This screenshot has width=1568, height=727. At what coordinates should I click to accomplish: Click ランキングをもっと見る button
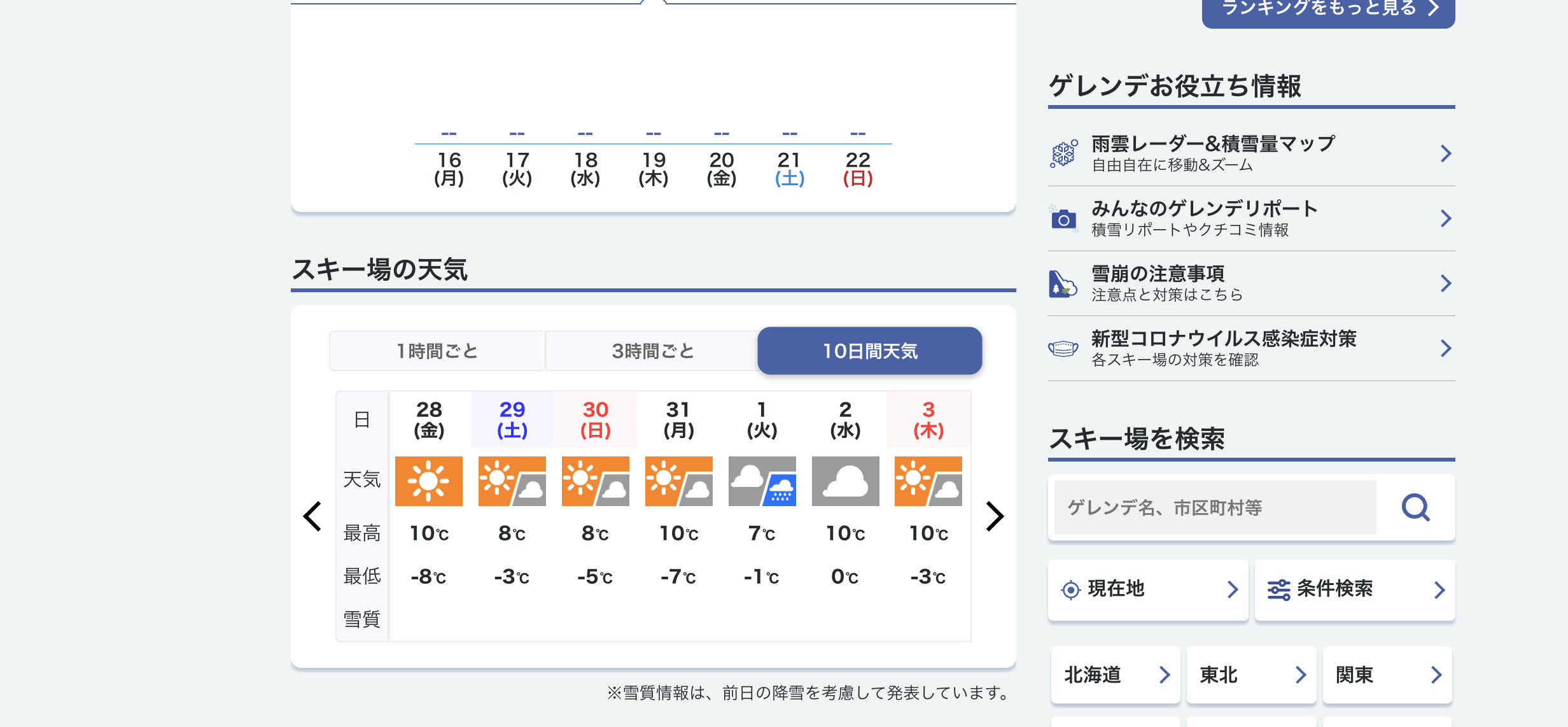(1328, 9)
